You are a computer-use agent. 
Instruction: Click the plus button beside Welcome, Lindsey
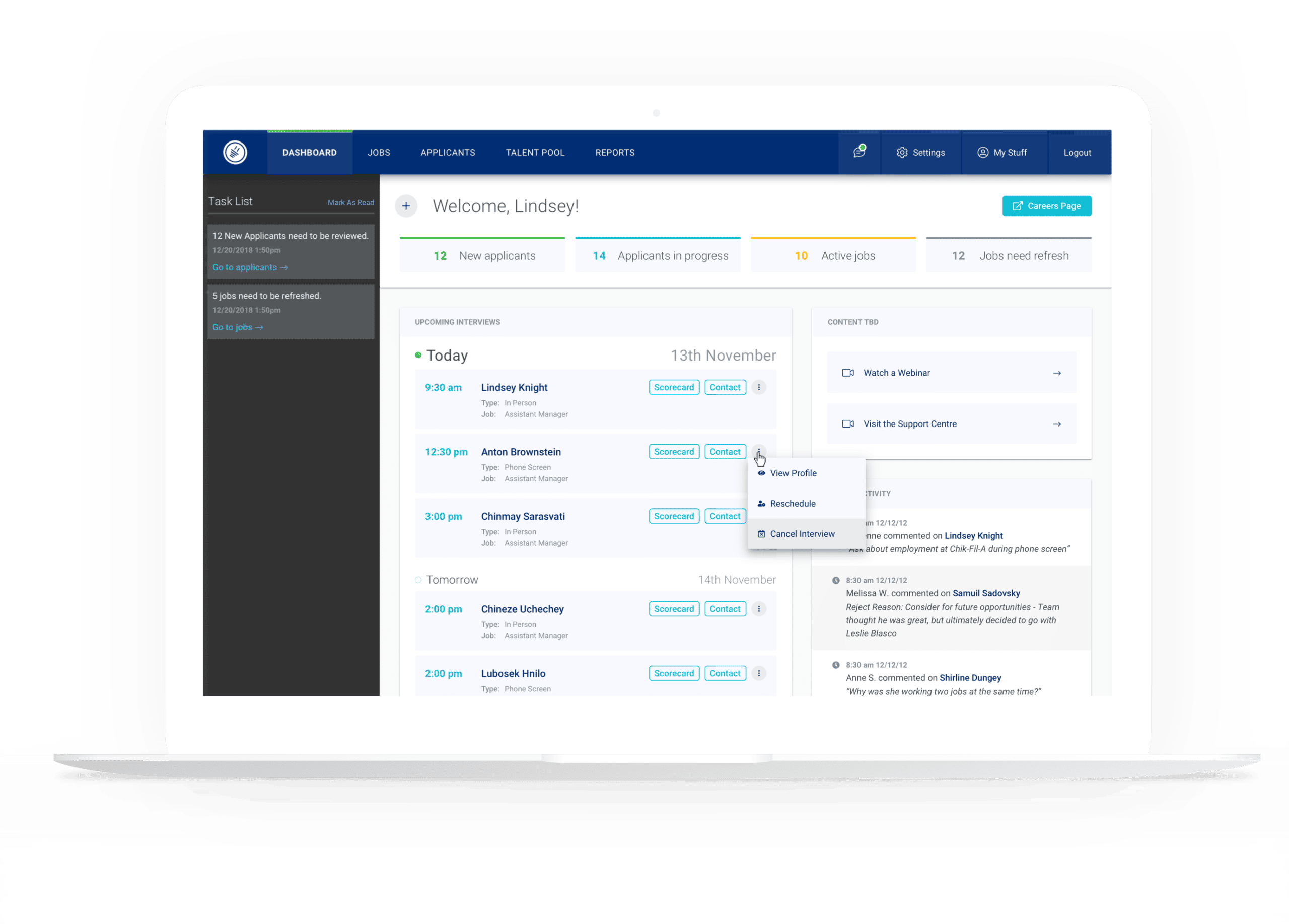tap(406, 206)
